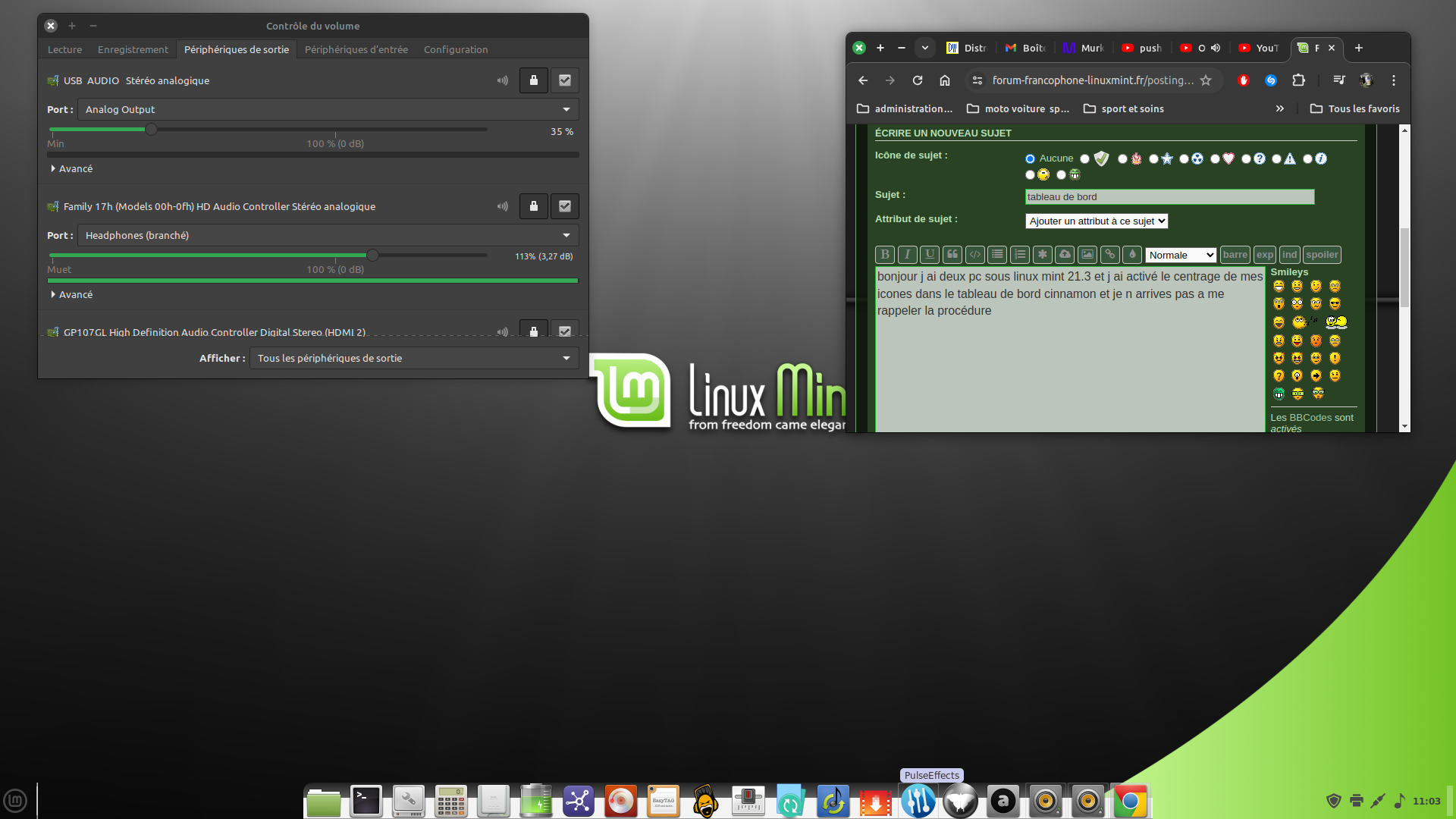This screenshot has height=819, width=1456.
Task: Insert a quote block in the post editor
Action: coord(952,255)
